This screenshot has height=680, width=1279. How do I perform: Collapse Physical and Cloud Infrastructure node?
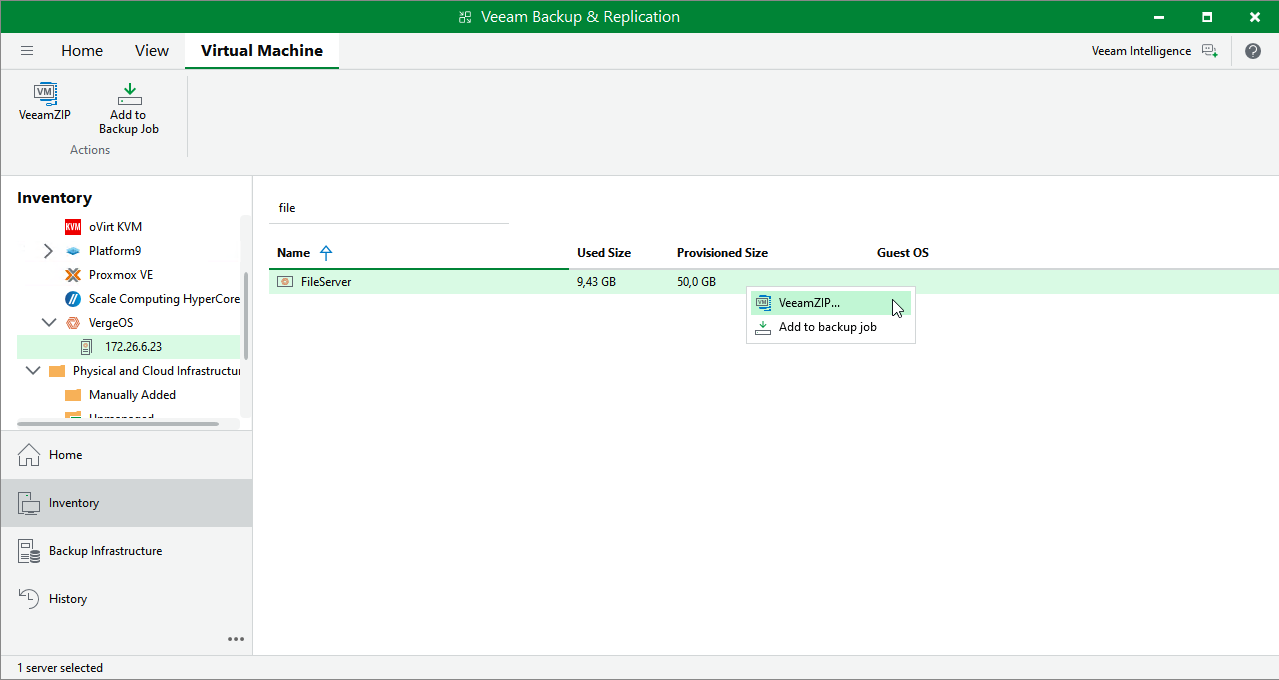[33, 371]
